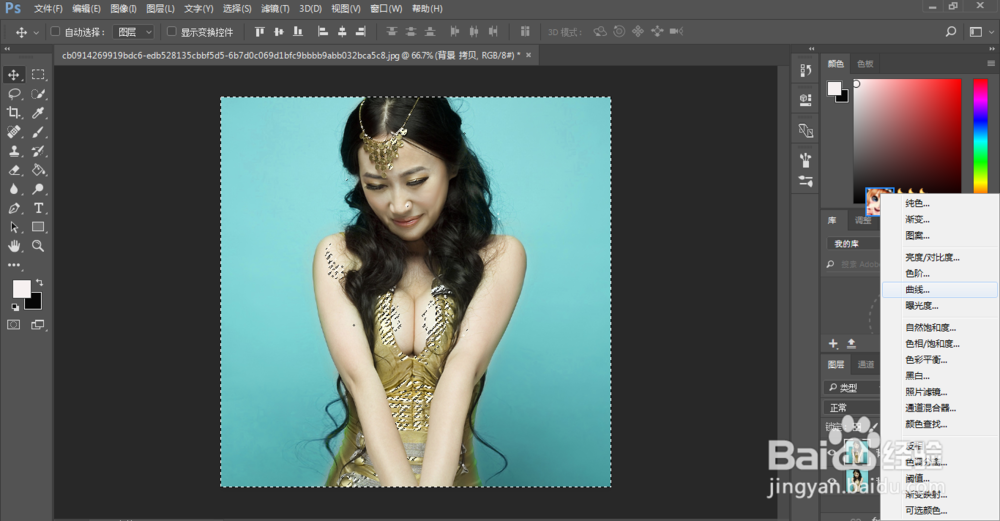The image size is (1000, 521).
Task: Enable the 自动选择 checkbox
Action: click(x=55, y=31)
